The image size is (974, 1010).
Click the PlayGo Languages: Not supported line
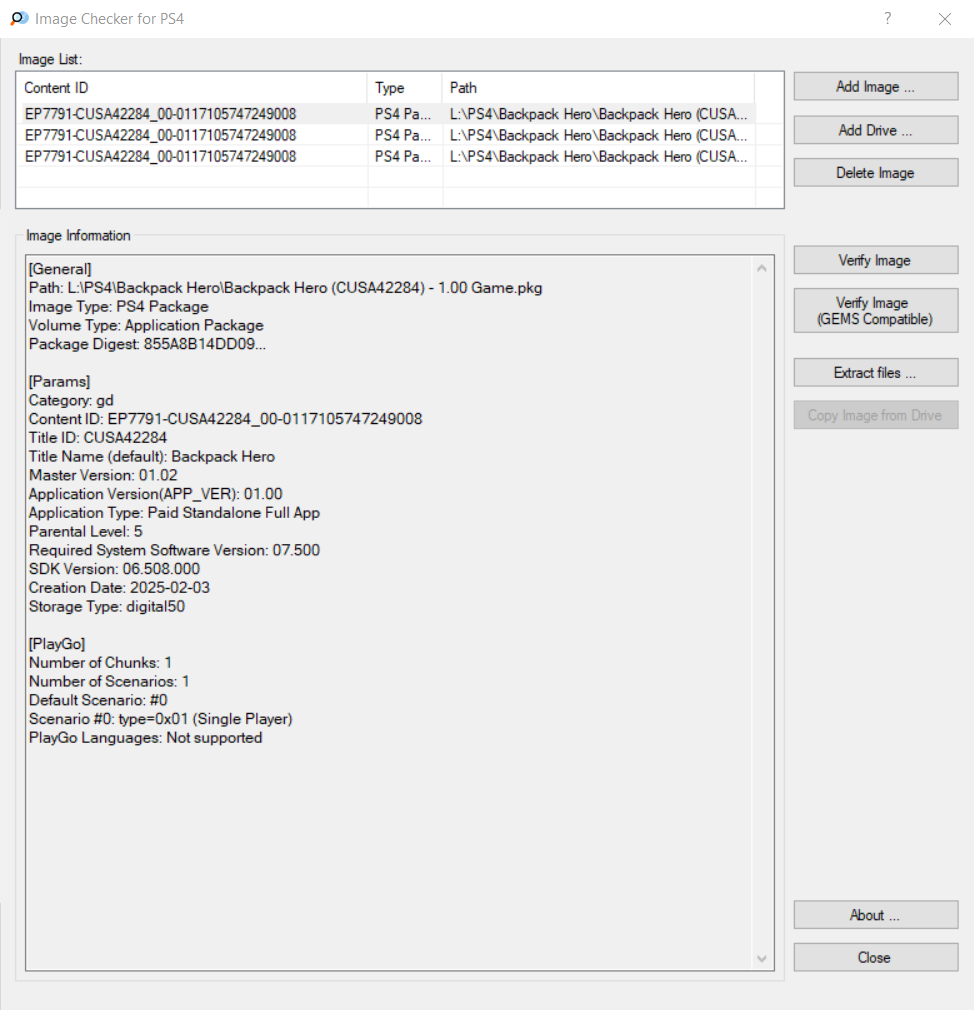point(145,738)
